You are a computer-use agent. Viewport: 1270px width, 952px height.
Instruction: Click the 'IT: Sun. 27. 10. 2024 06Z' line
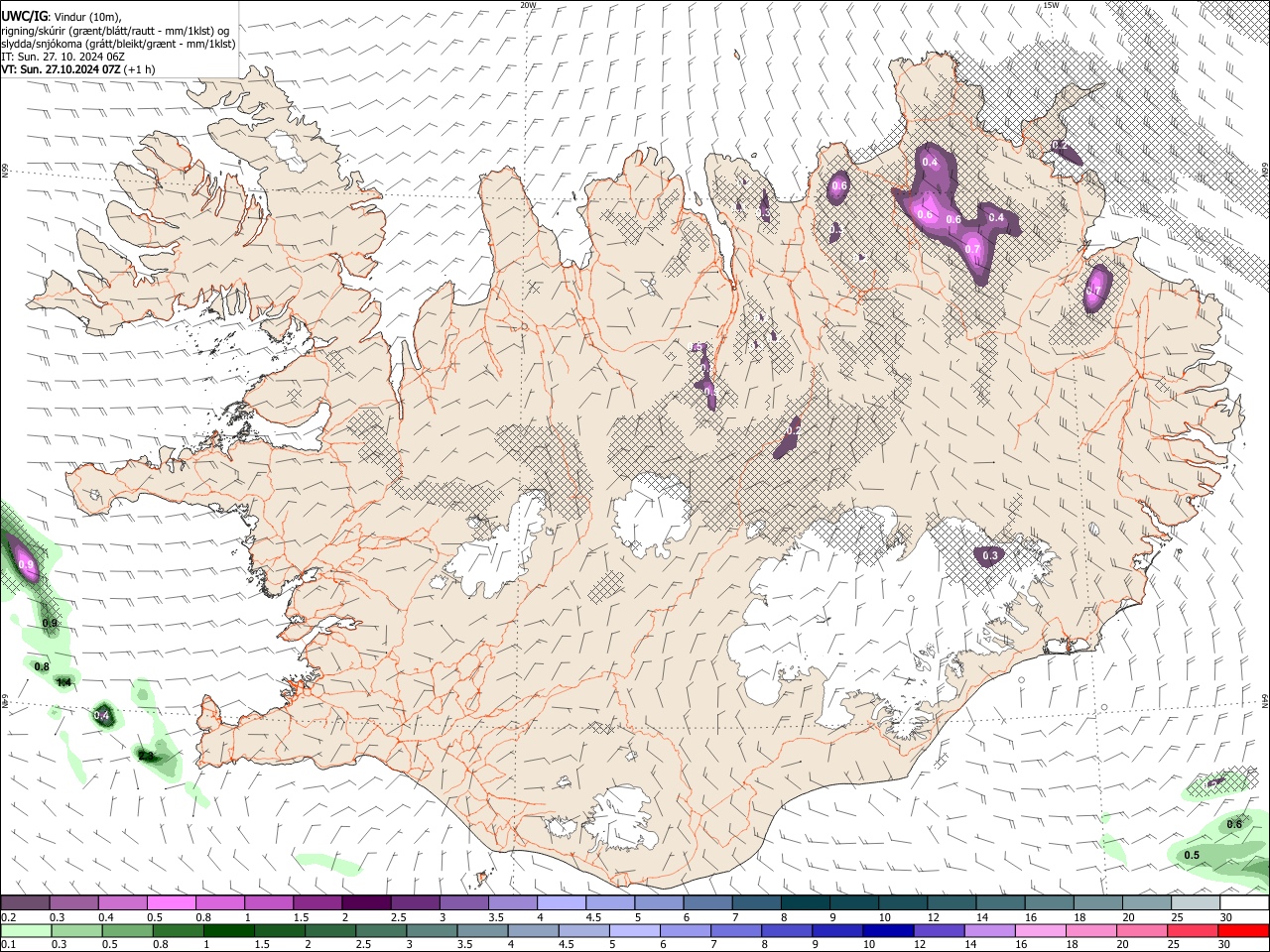pos(63,58)
